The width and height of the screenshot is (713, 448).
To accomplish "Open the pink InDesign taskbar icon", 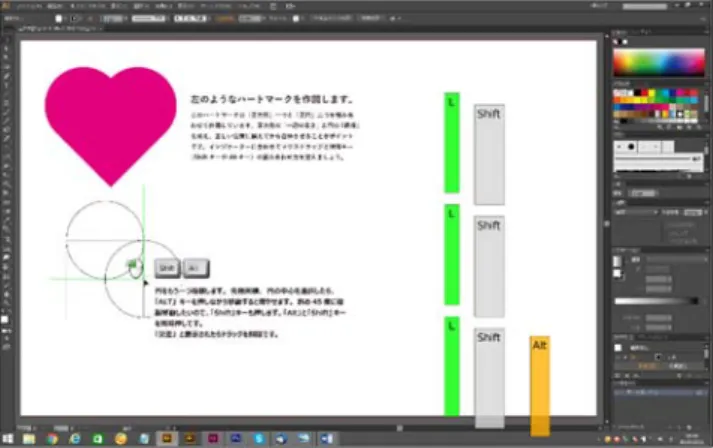I will (213, 439).
